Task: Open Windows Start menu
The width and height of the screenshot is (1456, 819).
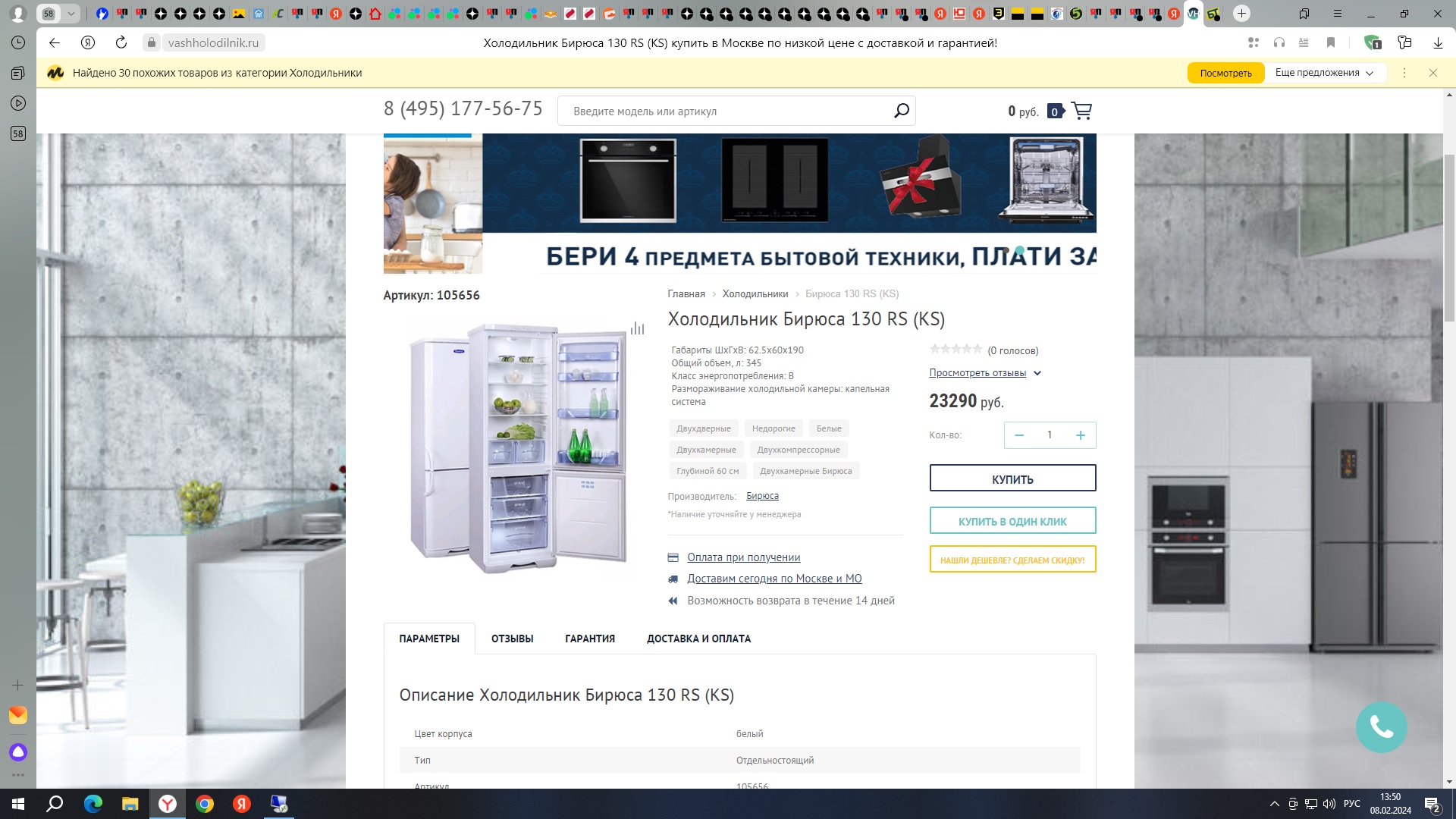Action: 18,804
